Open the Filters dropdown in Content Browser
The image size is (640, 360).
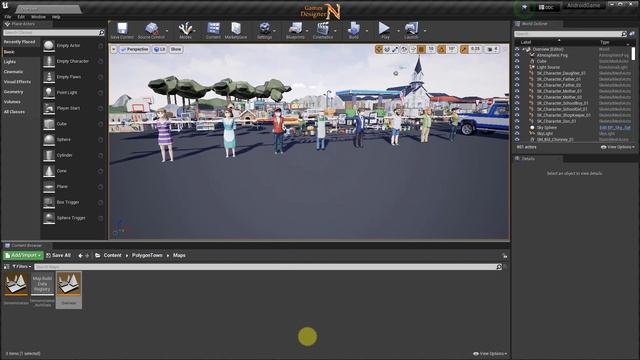coord(22,267)
